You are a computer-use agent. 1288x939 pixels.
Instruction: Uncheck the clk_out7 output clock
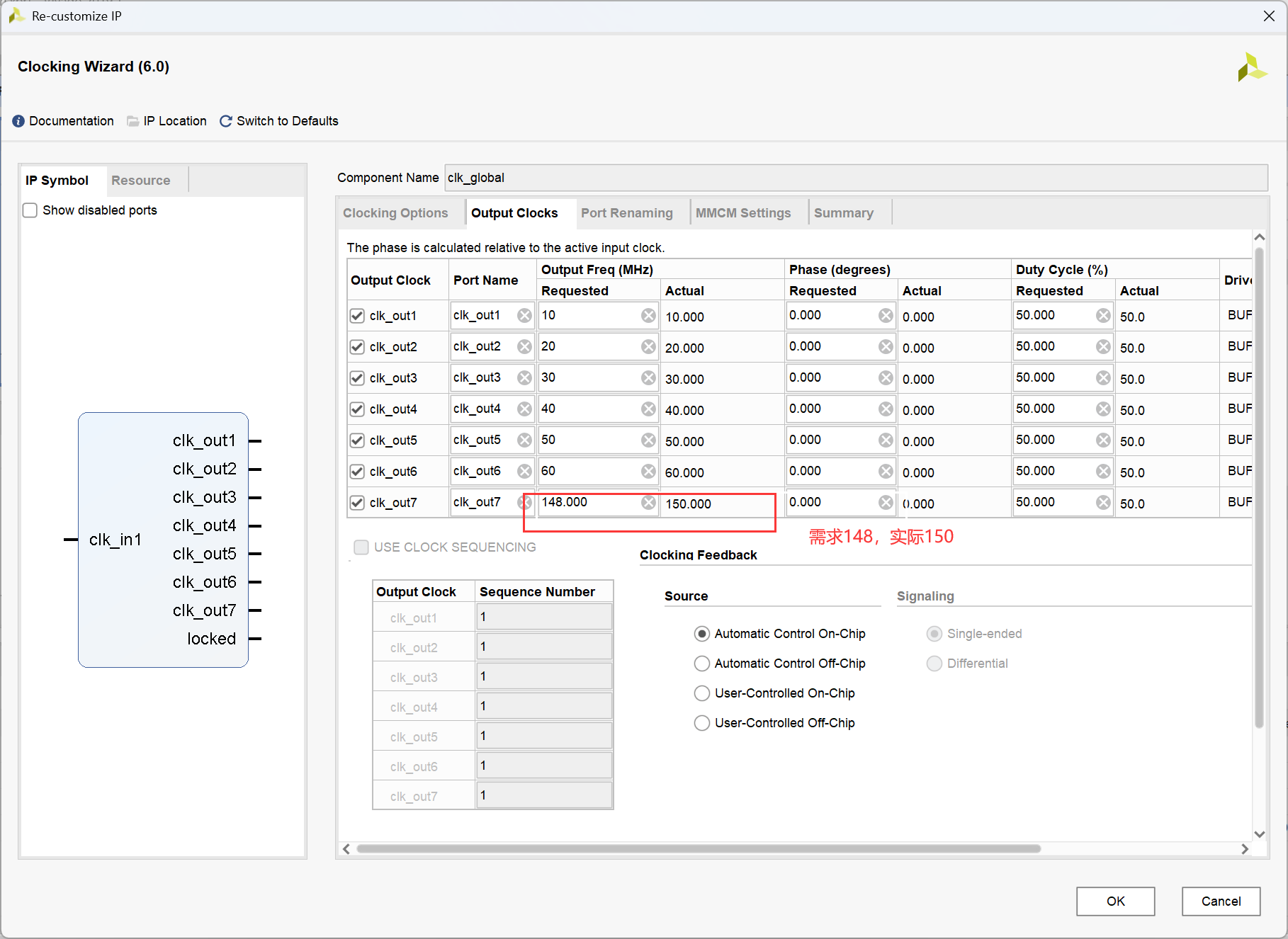coord(357,503)
